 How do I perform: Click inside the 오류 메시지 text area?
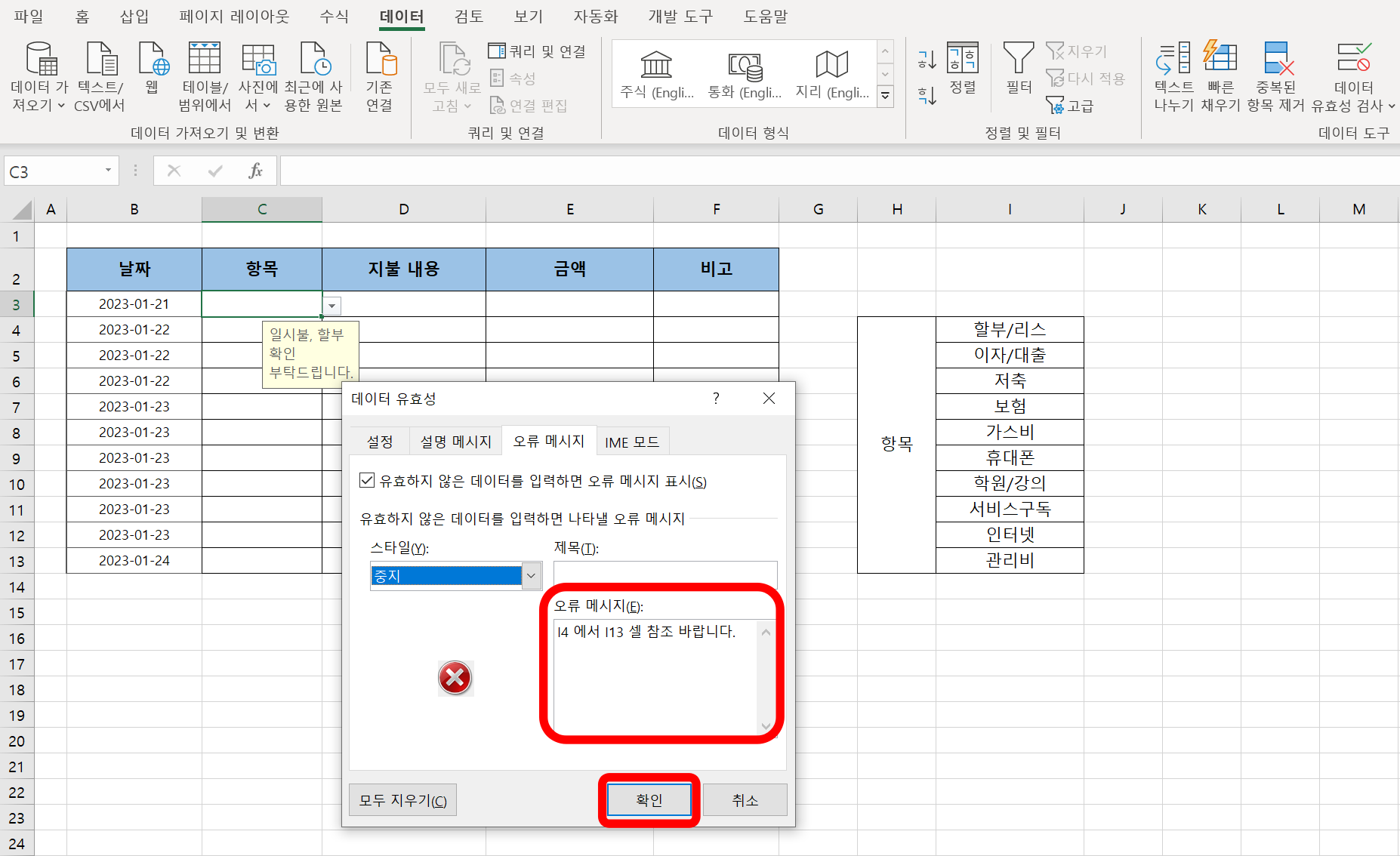[x=655, y=676]
